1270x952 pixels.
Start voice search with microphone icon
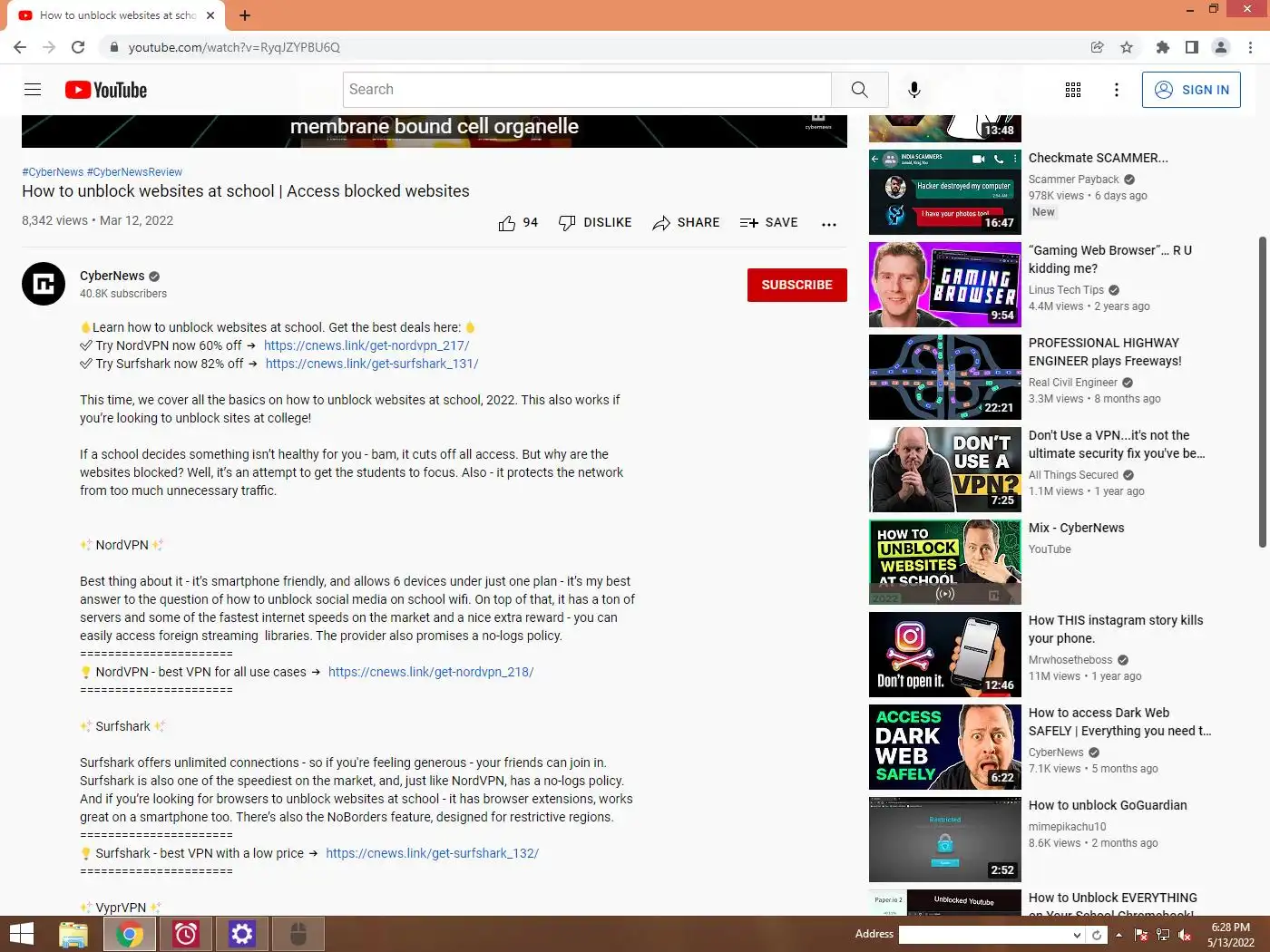(x=914, y=90)
